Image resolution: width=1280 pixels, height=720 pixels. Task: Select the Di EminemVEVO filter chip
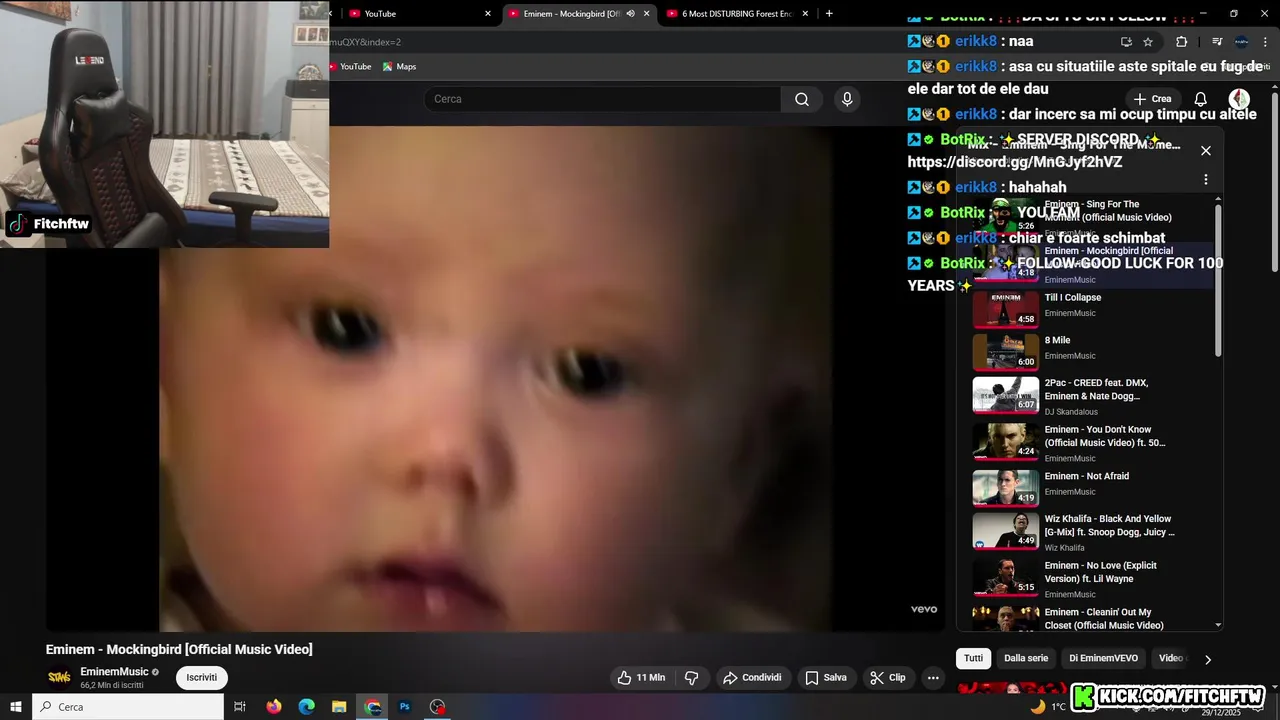coord(1103,659)
